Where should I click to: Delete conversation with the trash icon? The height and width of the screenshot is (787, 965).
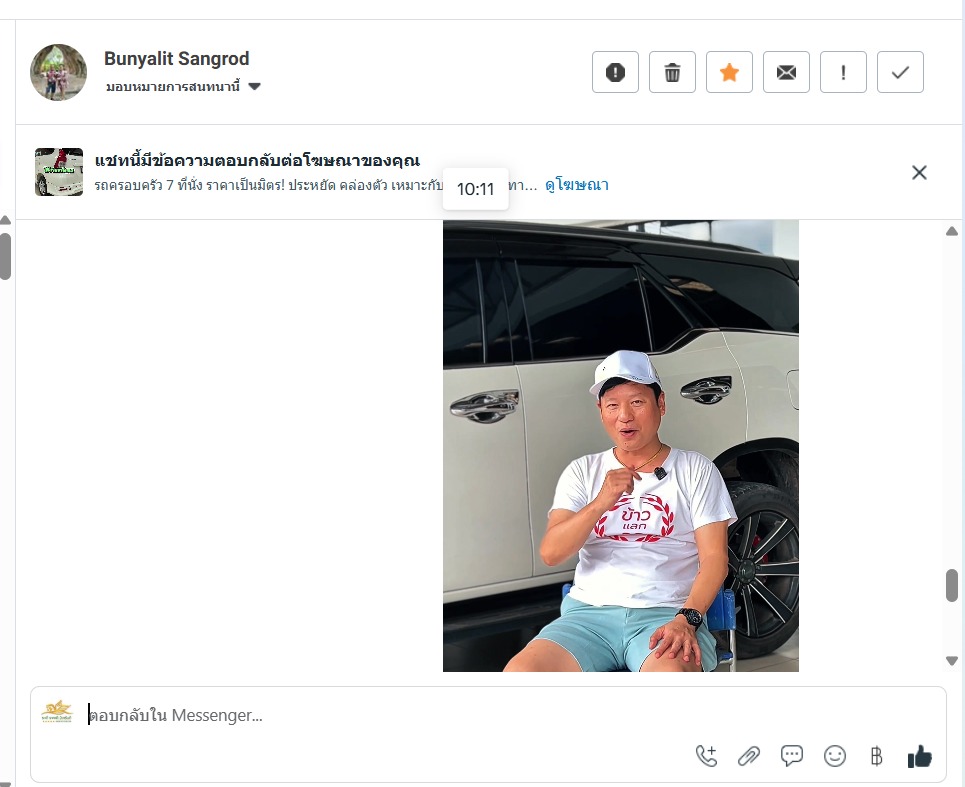(x=672, y=73)
